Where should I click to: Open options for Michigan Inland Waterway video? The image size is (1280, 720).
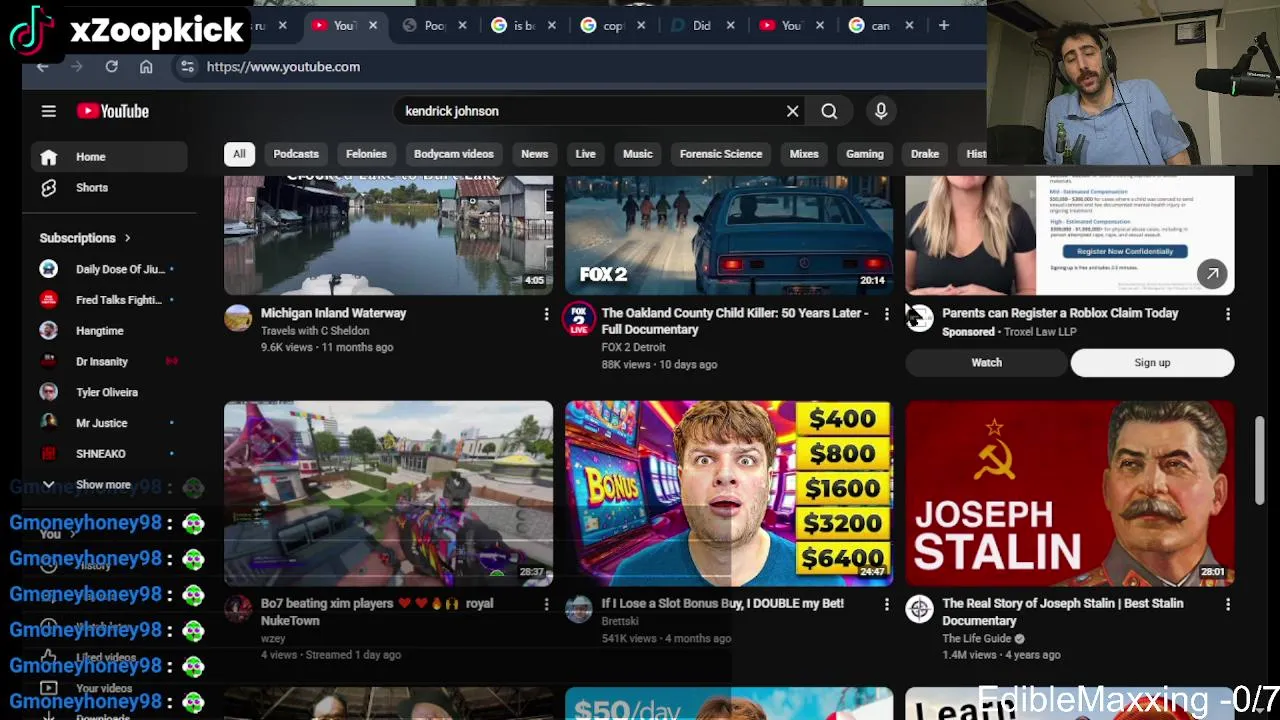[x=546, y=314]
